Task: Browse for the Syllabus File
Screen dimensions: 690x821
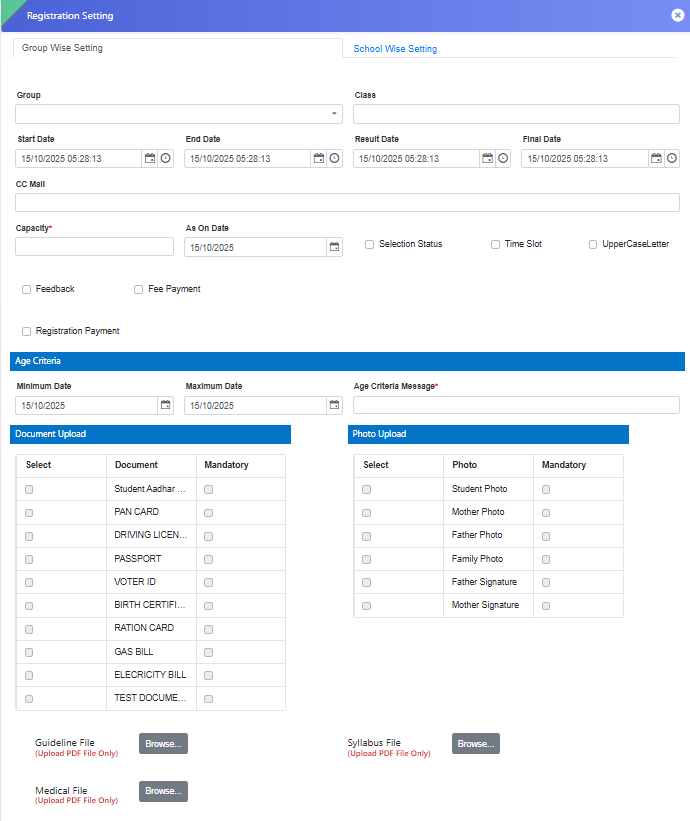Action: point(475,744)
